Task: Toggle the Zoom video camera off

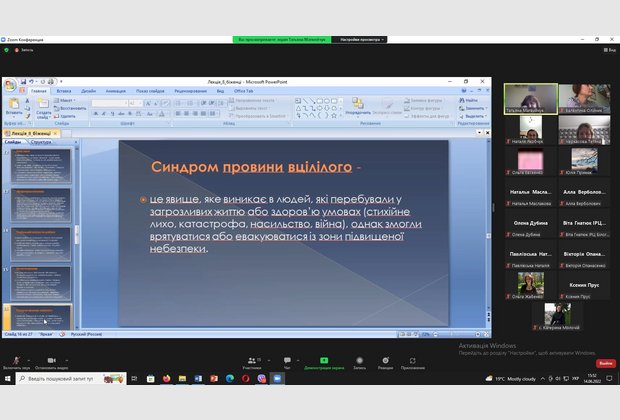Action: [x=47, y=361]
